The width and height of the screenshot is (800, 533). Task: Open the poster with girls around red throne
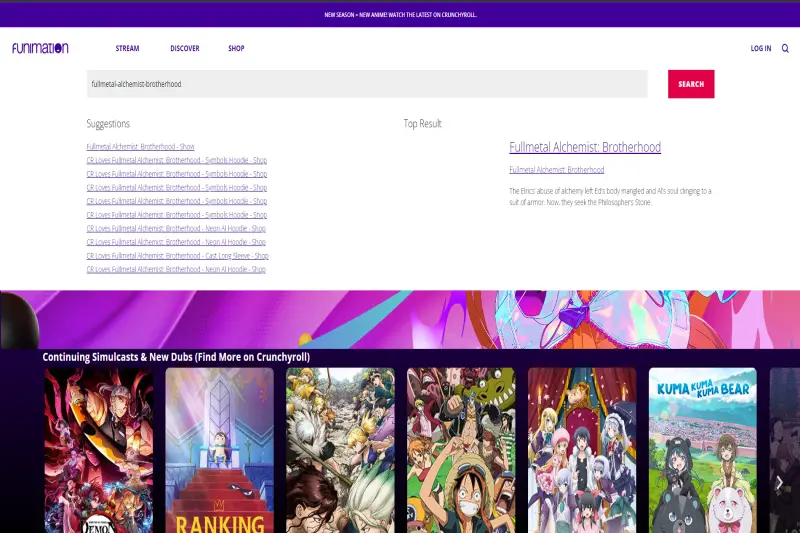coord(582,450)
